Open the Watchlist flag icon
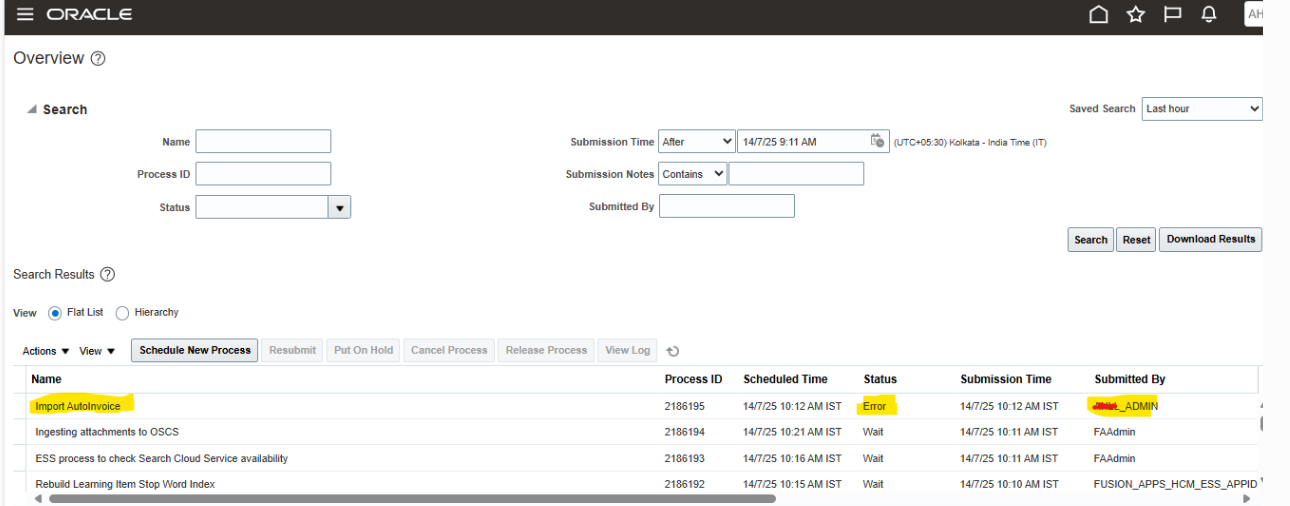Image resolution: width=1290 pixels, height=506 pixels. (x=1172, y=14)
